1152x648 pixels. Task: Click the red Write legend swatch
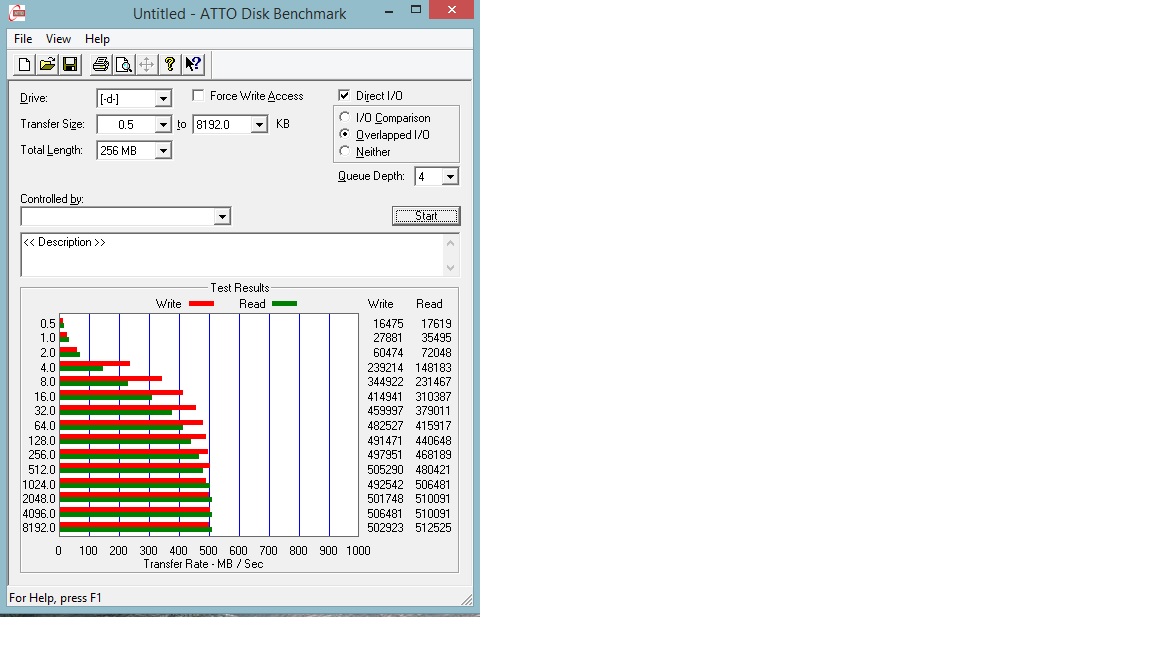pyautogui.click(x=201, y=303)
